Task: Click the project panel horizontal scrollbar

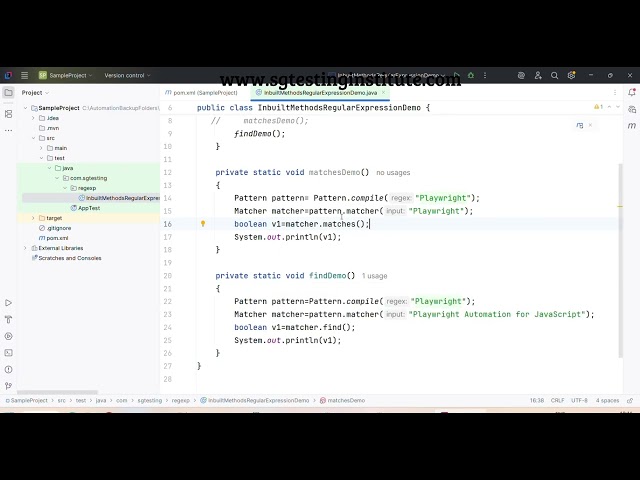Action: [x=57, y=392]
